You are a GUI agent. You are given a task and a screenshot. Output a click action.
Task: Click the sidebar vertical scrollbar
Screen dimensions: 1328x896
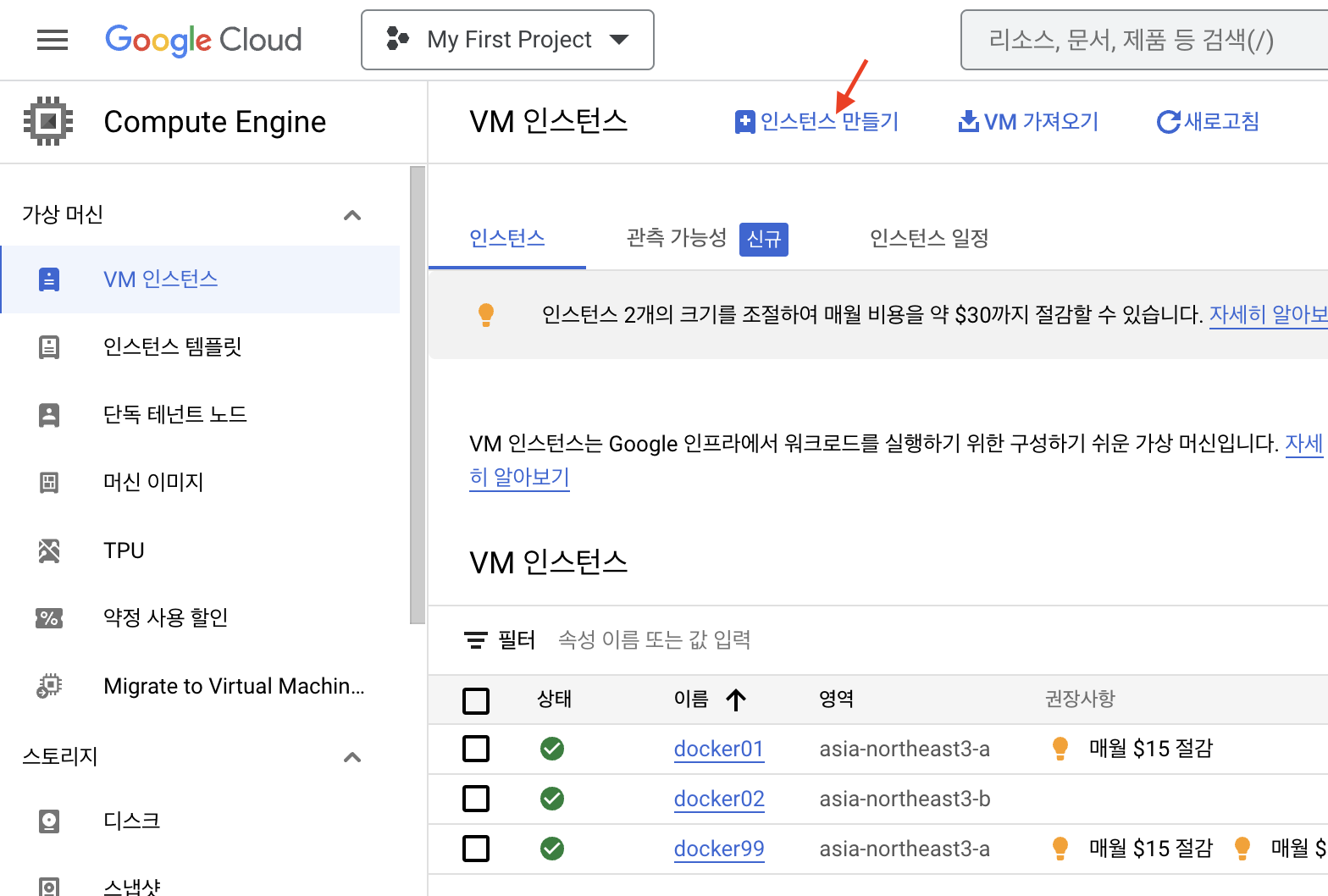[x=417, y=395]
